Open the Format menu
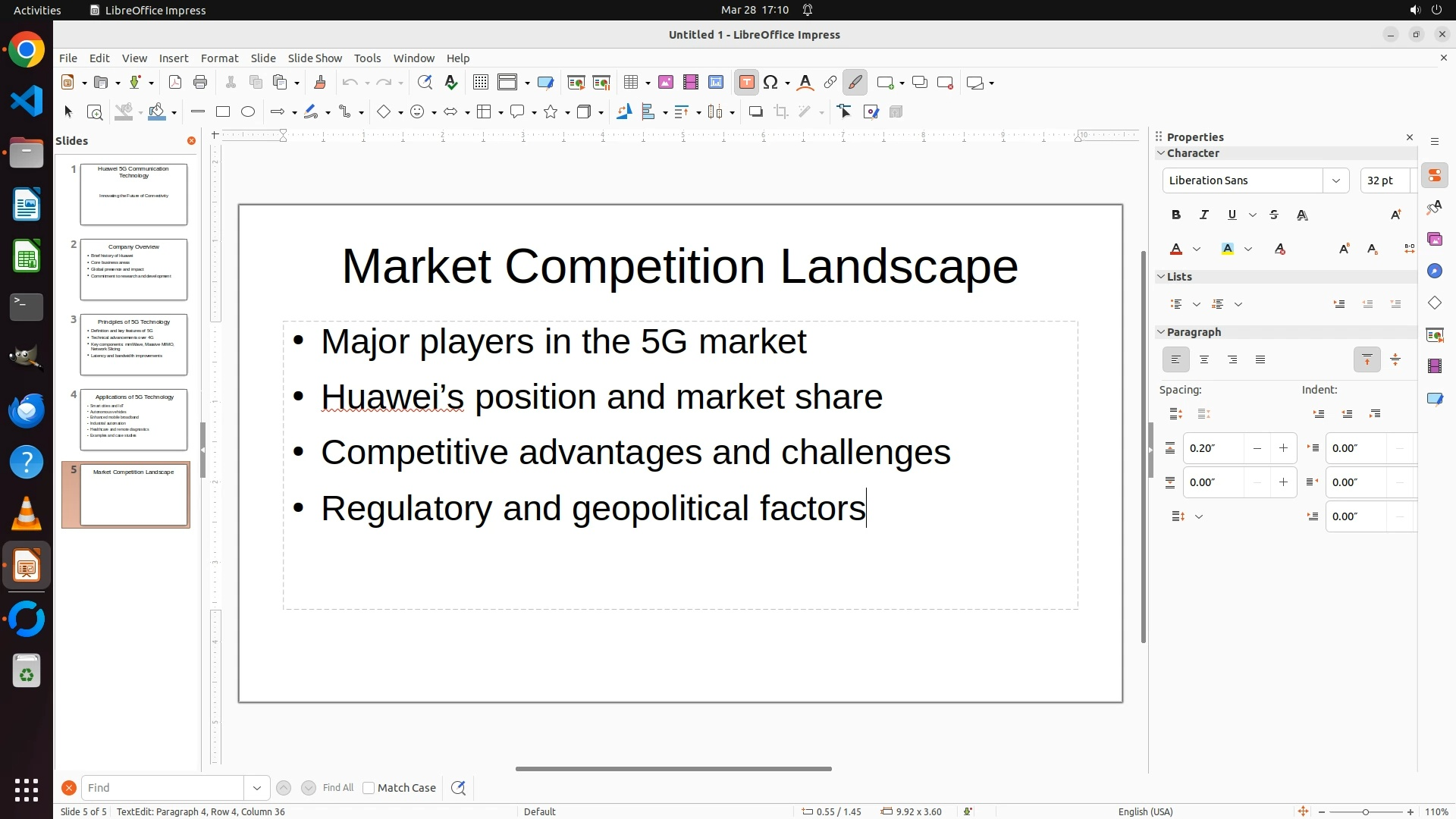 click(219, 58)
